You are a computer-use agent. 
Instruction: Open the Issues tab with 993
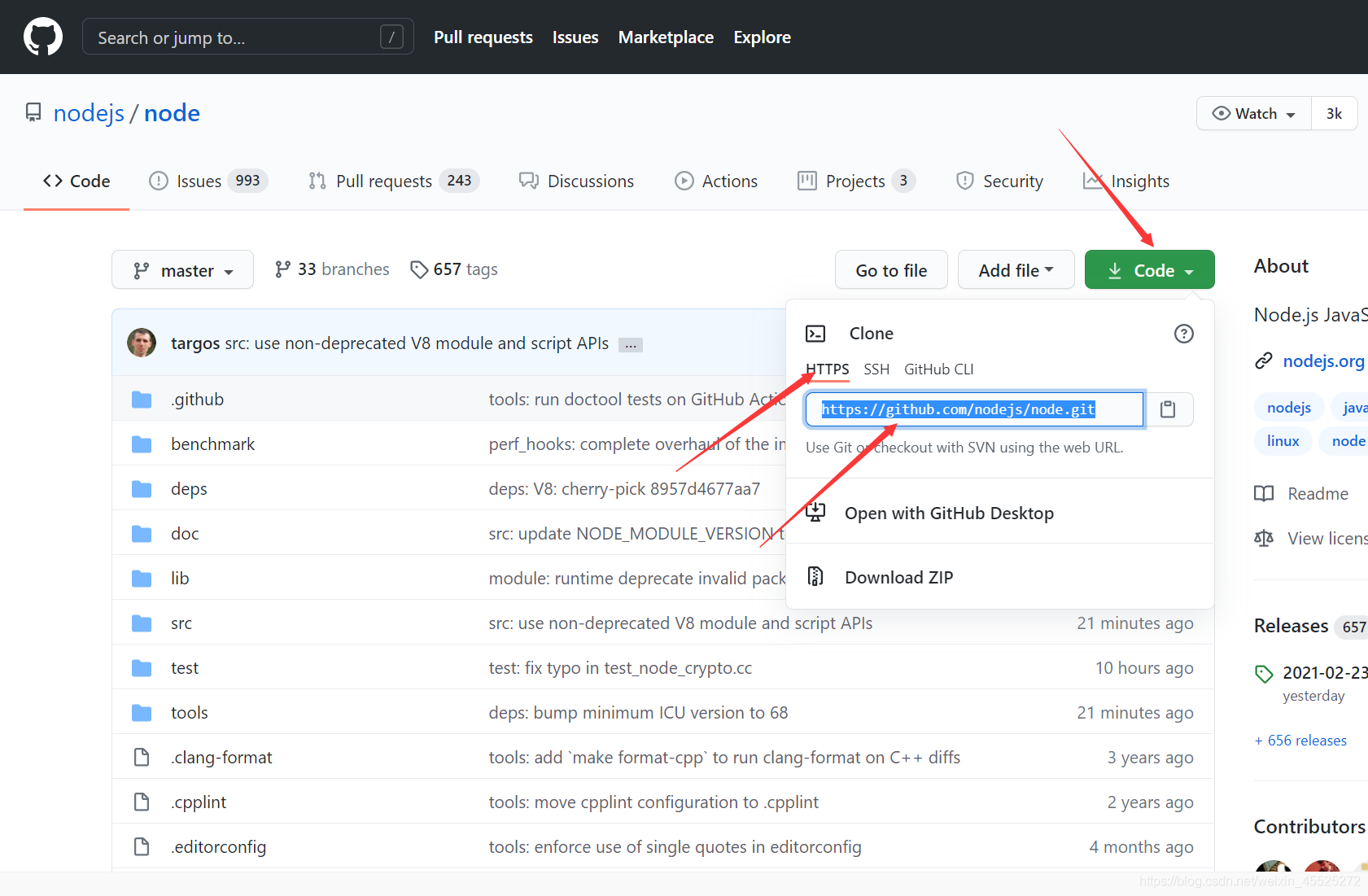(x=208, y=181)
